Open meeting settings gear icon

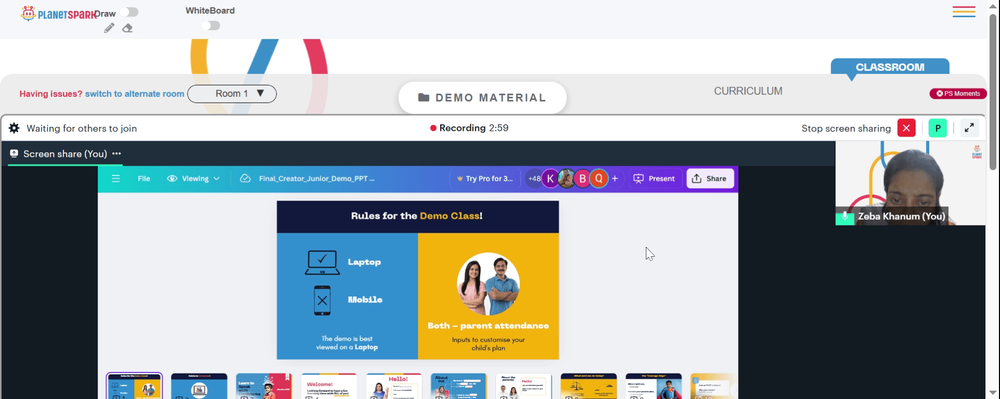[x=13, y=128]
